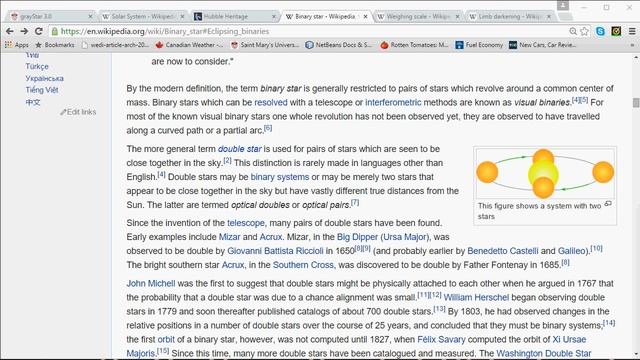Open the 'binary systems' link
This screenshot has height=360, width=640.
click(x=280, y=177)
